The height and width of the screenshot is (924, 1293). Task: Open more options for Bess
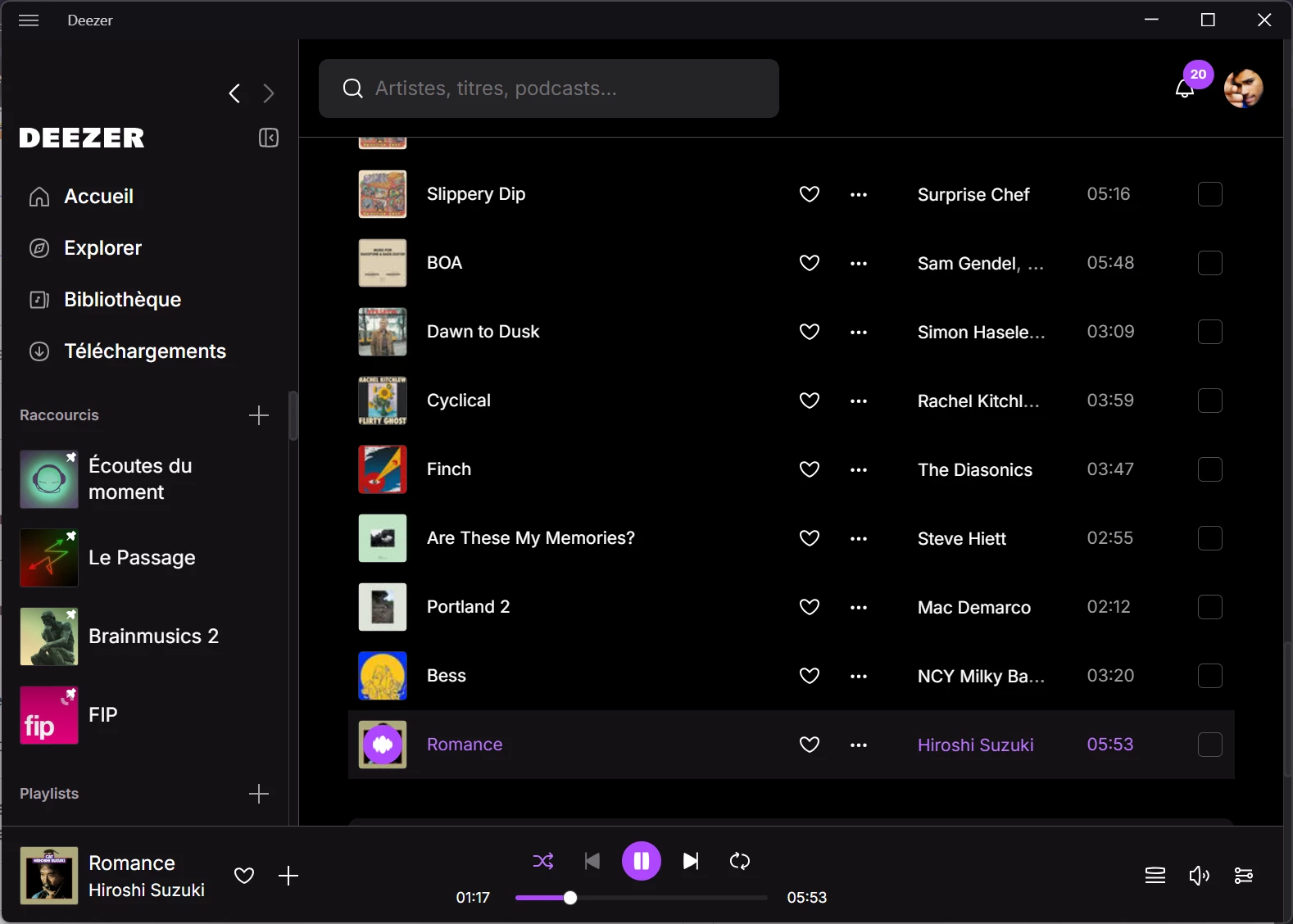coord(859,677)
